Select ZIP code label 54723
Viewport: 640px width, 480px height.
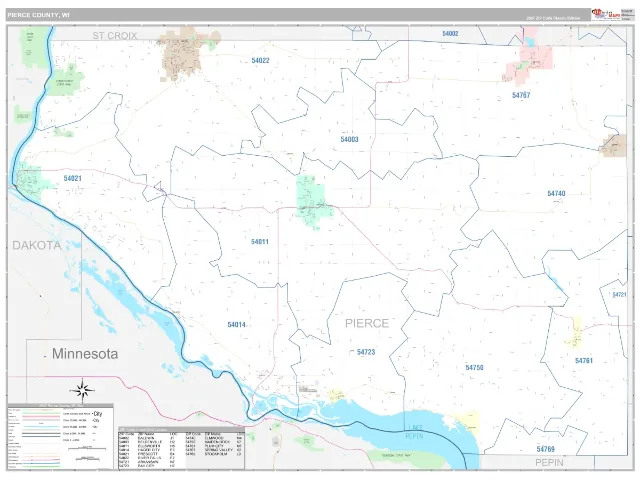pos(366,352)
